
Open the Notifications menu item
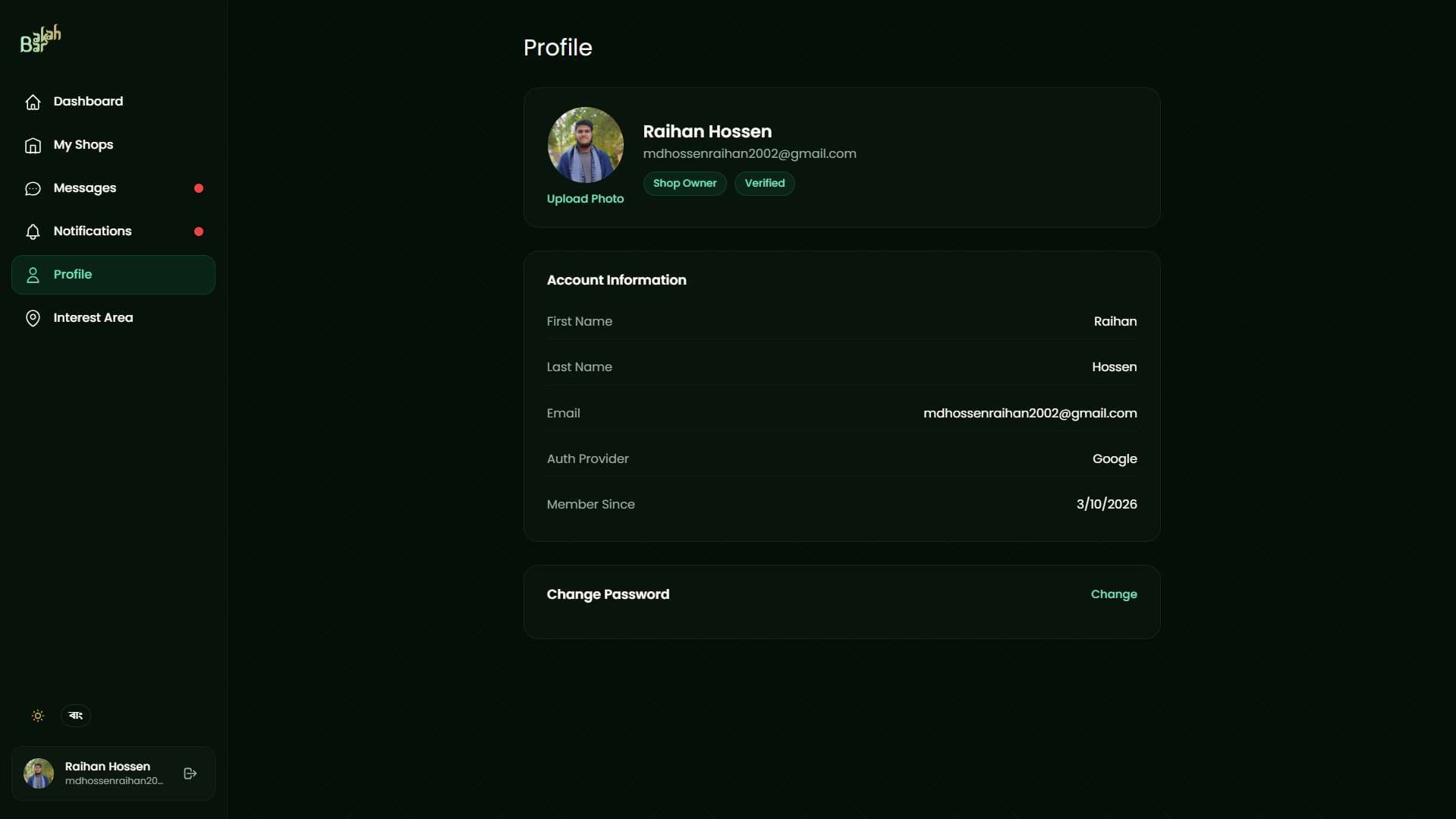pyautogui.click(x=93, y=232)
